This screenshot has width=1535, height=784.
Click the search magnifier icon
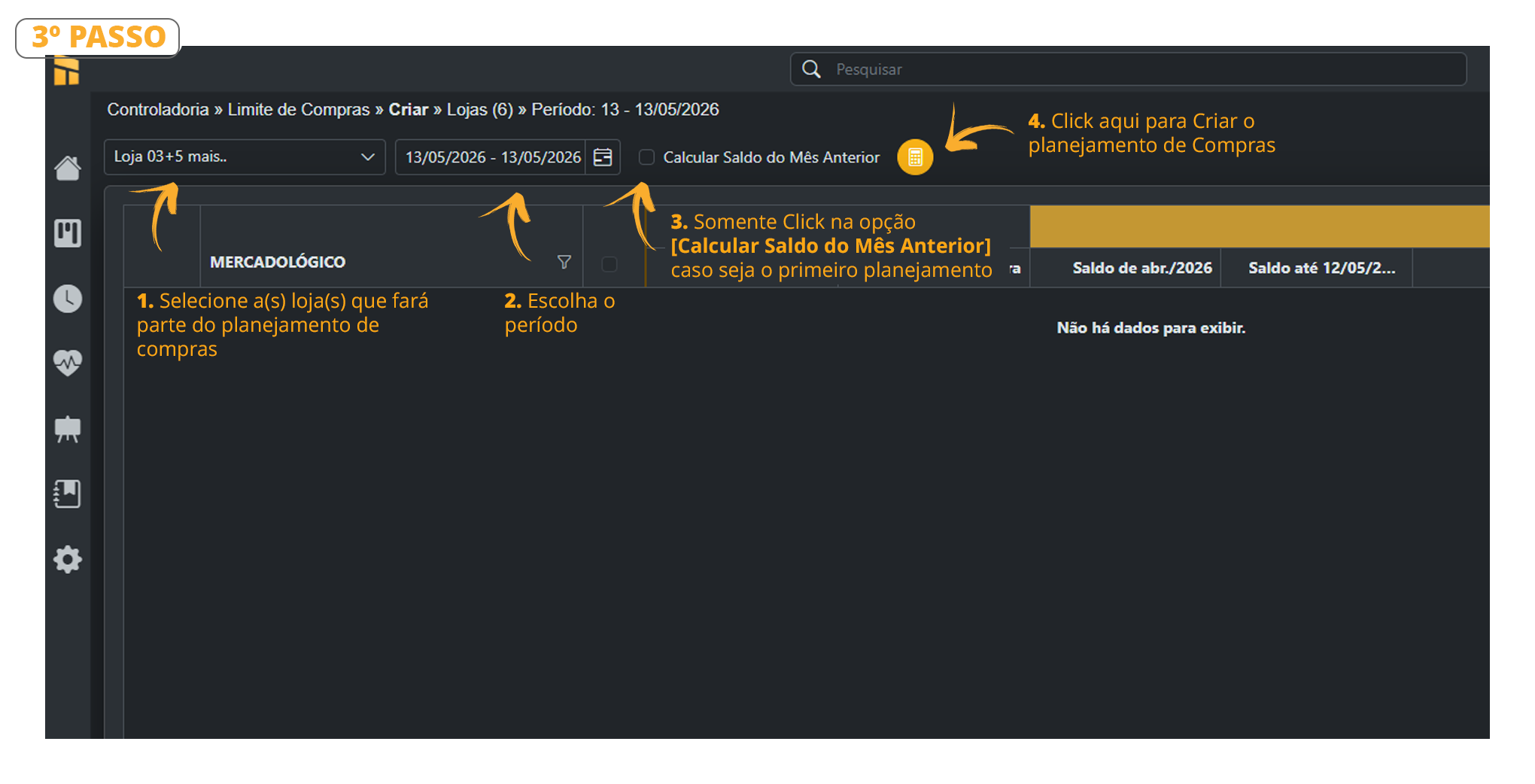(x=811, y=69)
